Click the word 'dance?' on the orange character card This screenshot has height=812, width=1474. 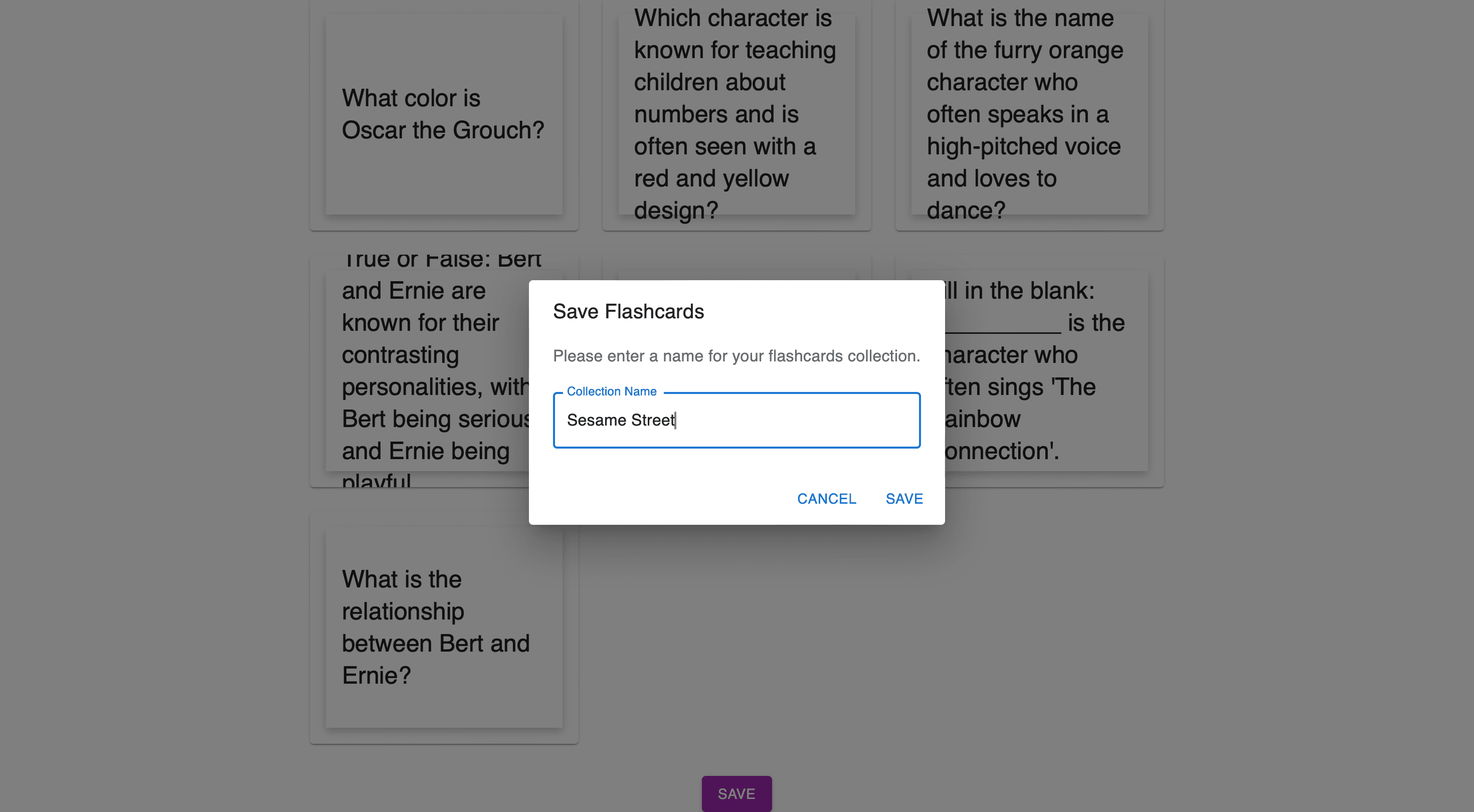966,211
